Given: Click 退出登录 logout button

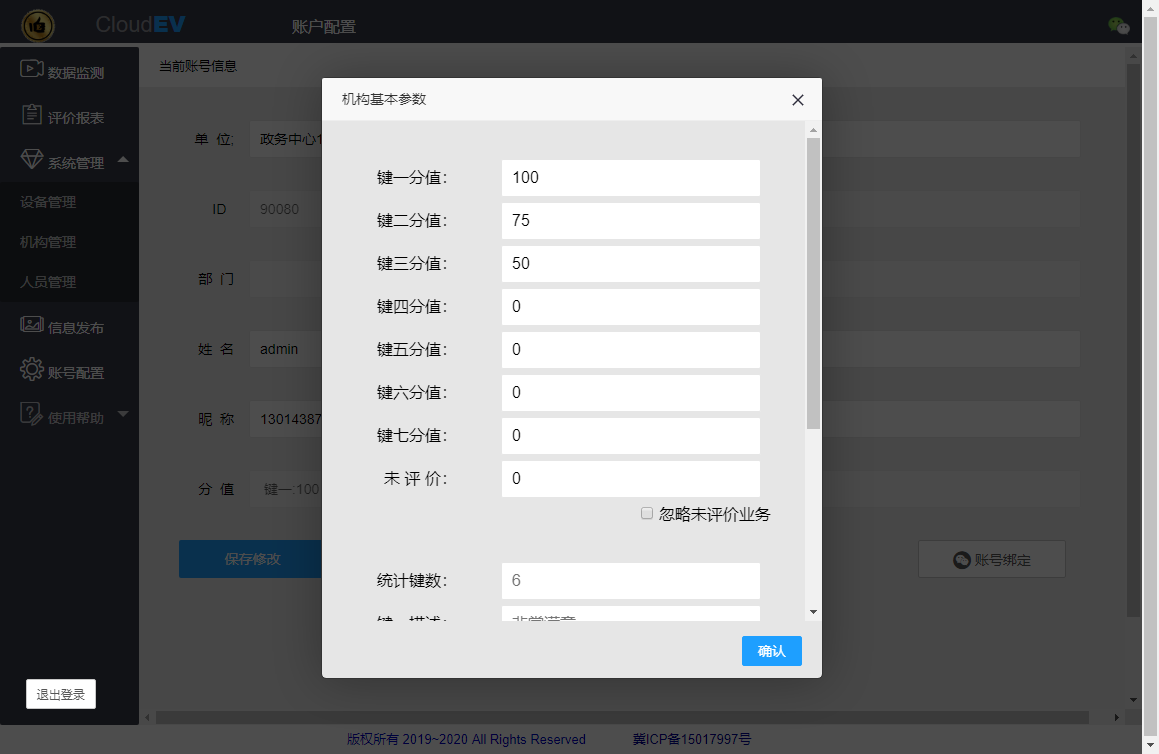Looking at the screenshot, I should [61, 694].
